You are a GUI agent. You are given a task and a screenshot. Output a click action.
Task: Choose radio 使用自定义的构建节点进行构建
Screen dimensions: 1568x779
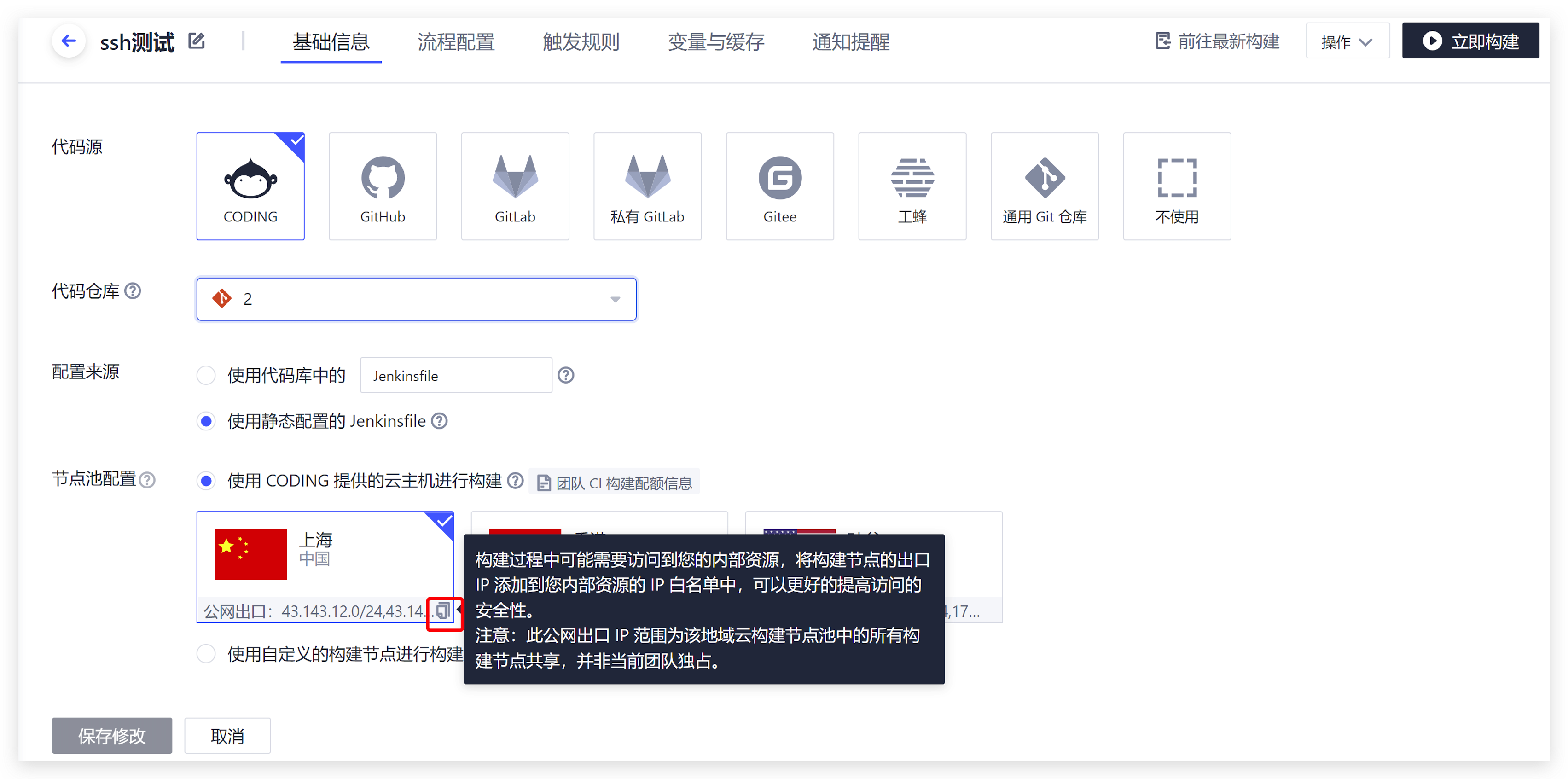point(206,653)
